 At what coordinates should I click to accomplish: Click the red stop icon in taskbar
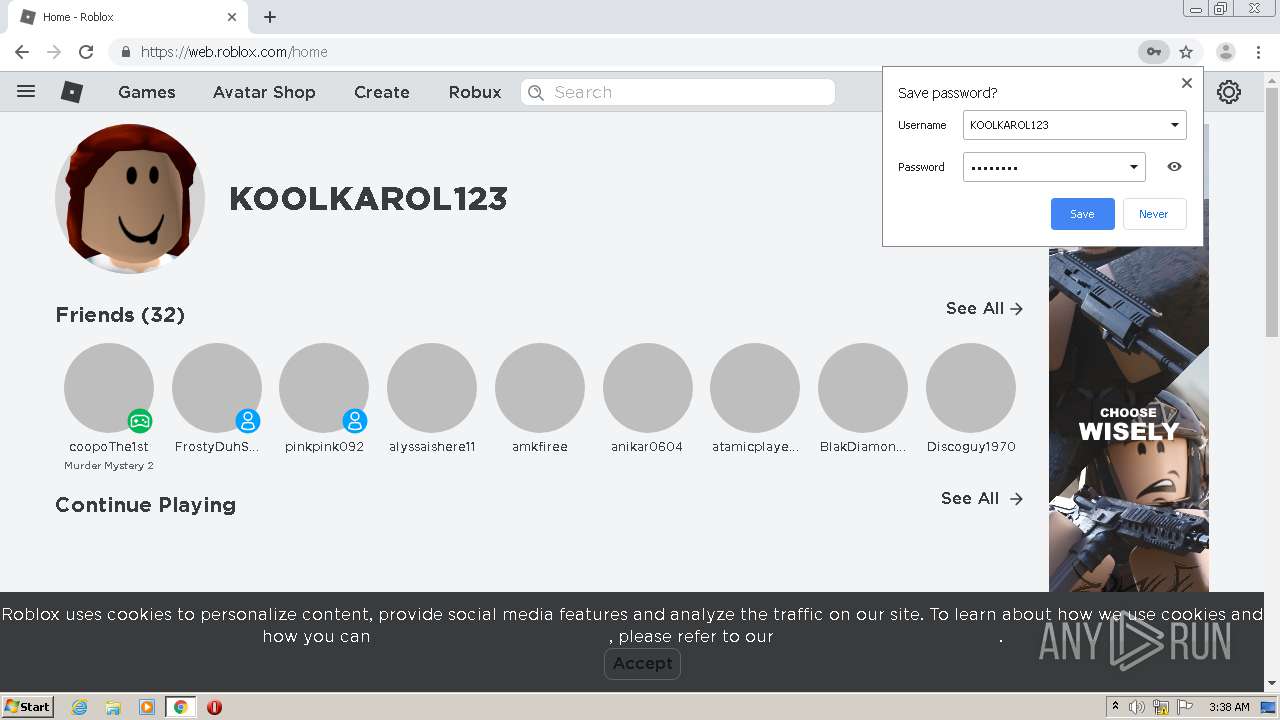214,707
